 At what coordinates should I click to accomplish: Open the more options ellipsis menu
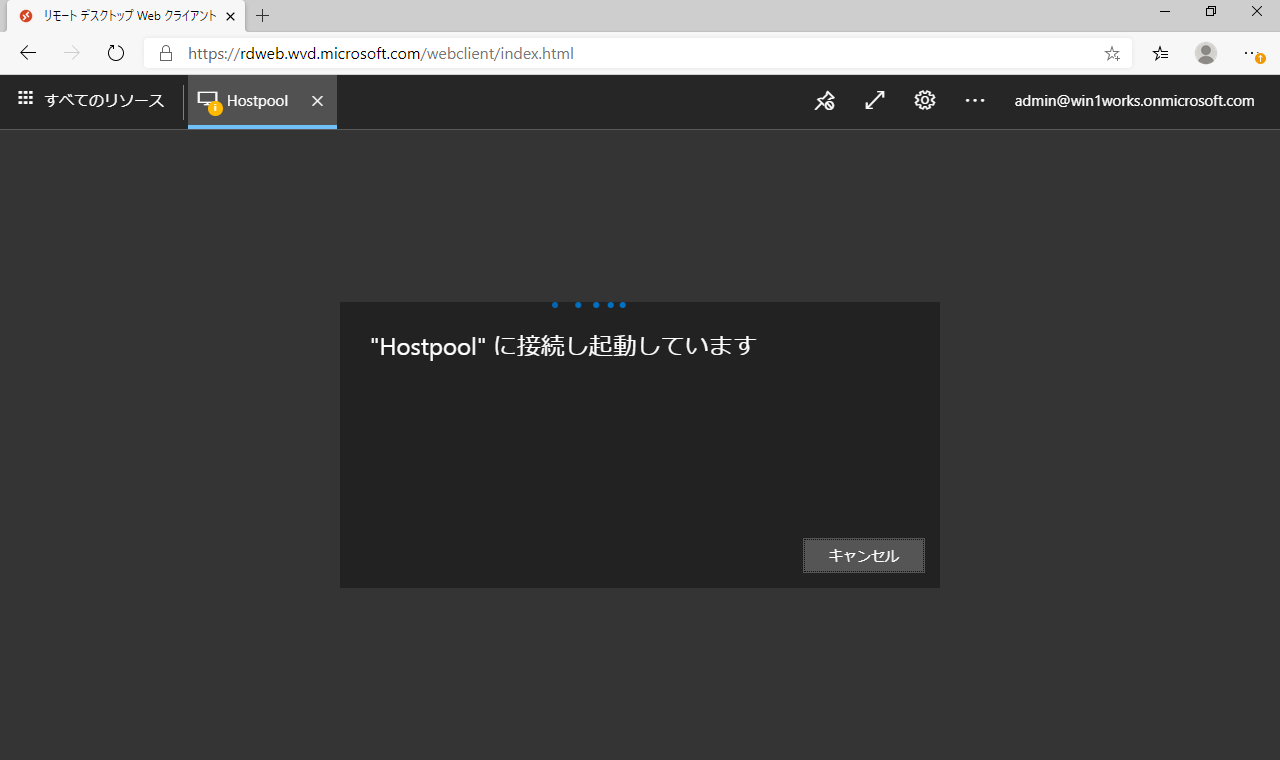coord(975,101)
